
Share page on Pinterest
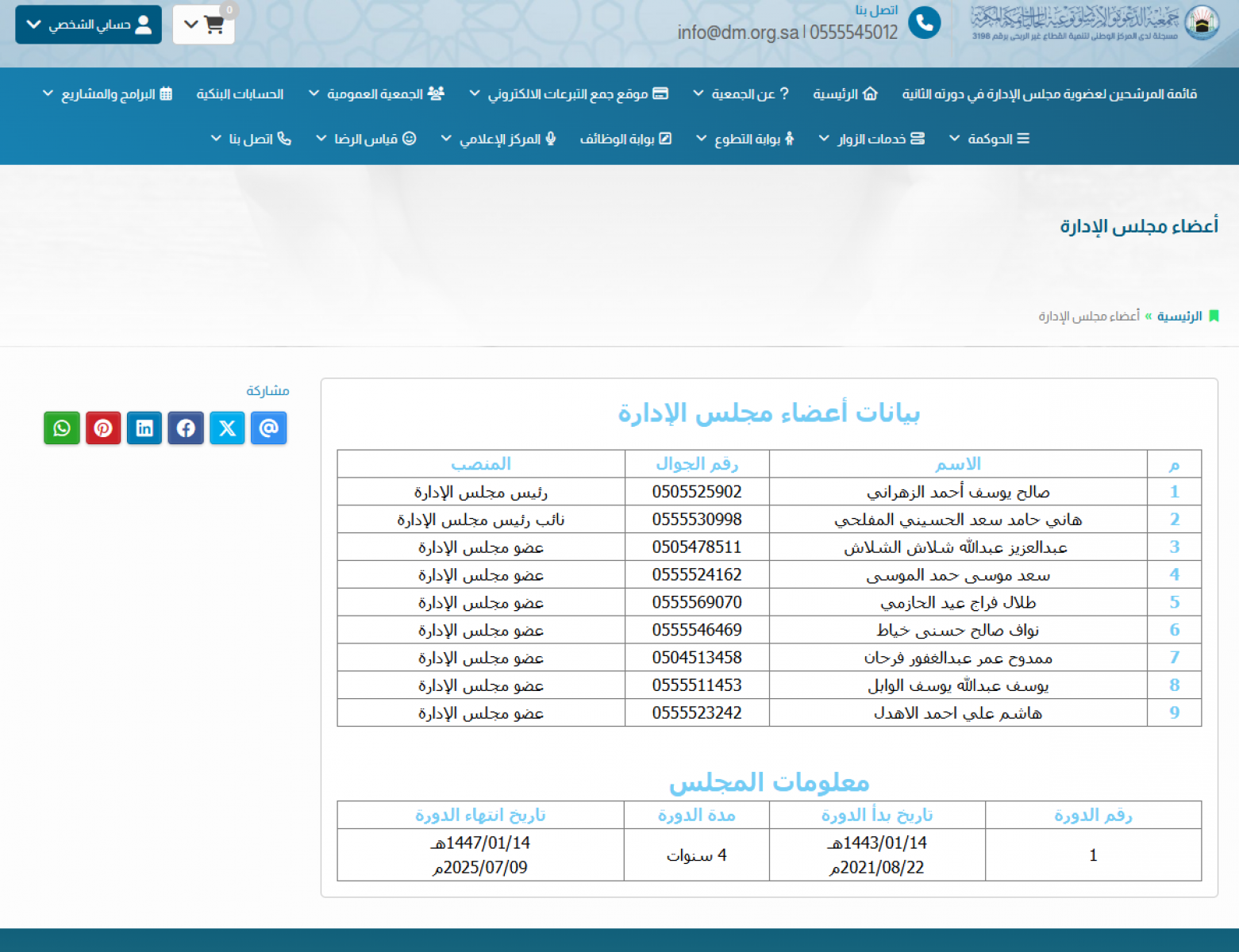[x=103, y=428]
